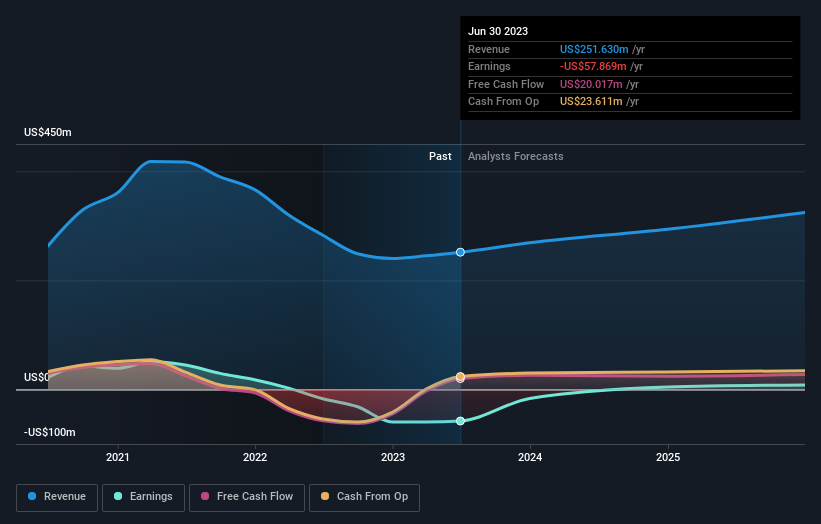Click the US$23.611m cash from op value

591,102
